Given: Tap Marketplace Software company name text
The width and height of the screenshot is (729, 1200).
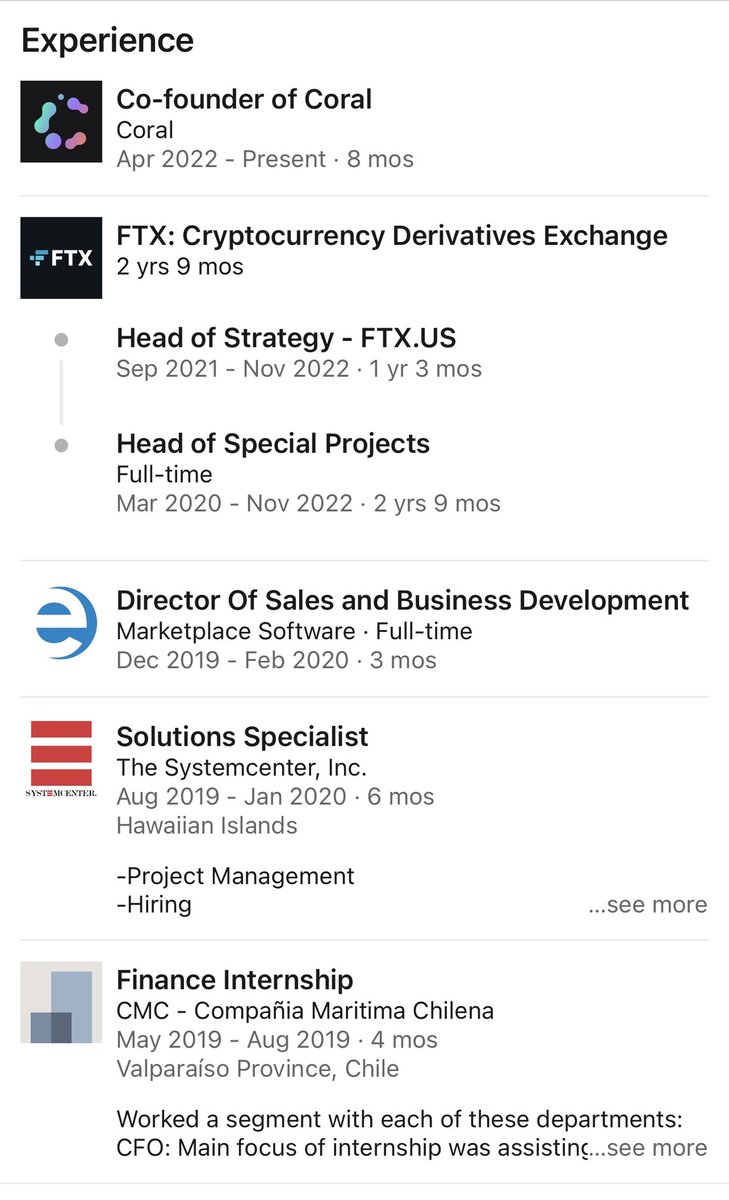Looking at the screenshot, I should point(235,631).
